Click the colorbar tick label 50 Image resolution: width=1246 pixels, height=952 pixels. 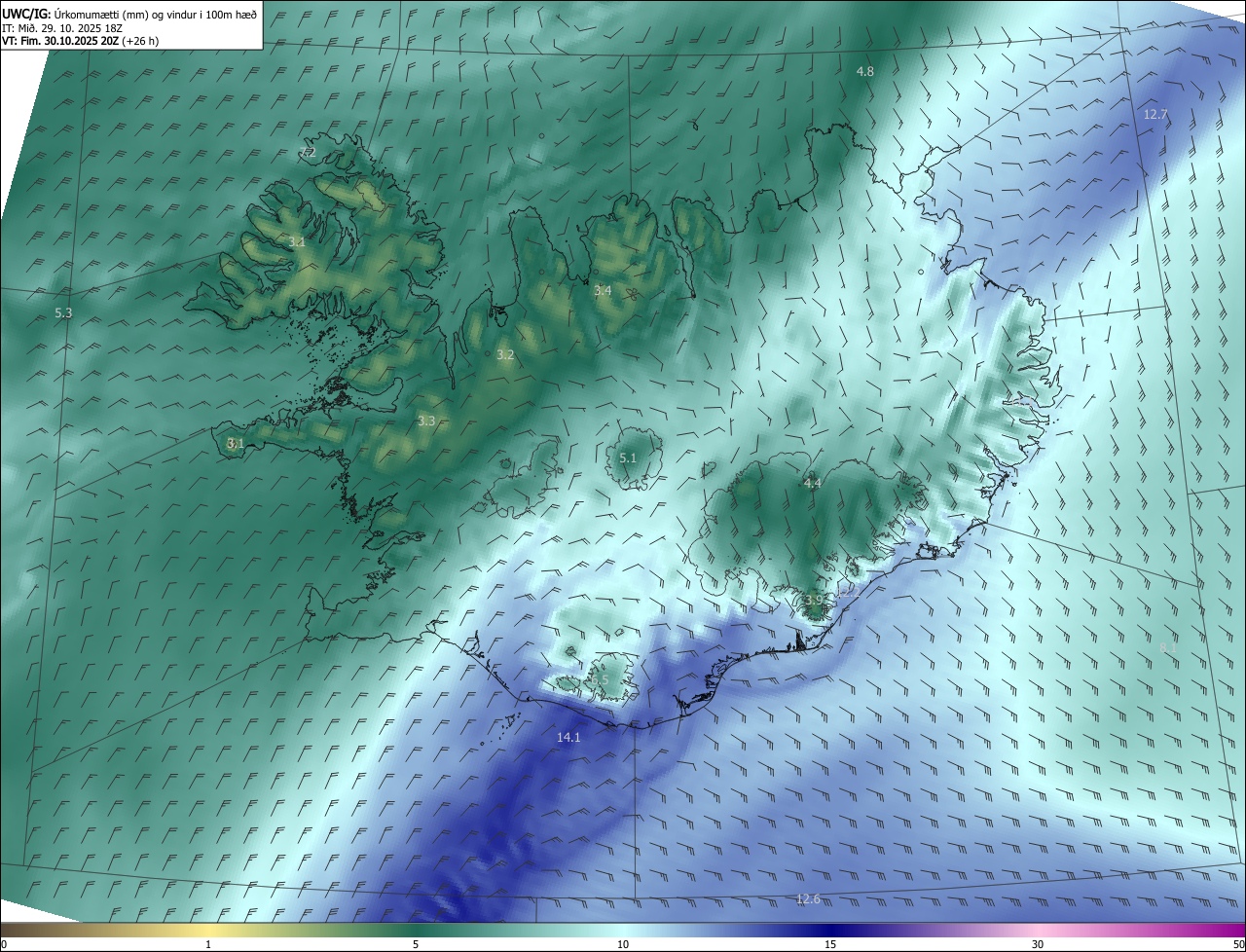point(1238,944)
